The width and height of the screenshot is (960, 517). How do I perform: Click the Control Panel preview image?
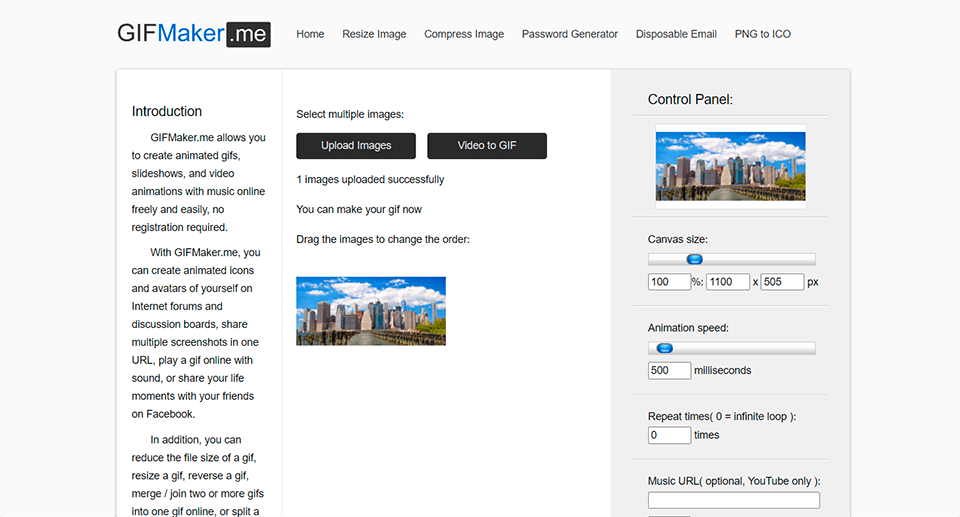tap(730, 166)
